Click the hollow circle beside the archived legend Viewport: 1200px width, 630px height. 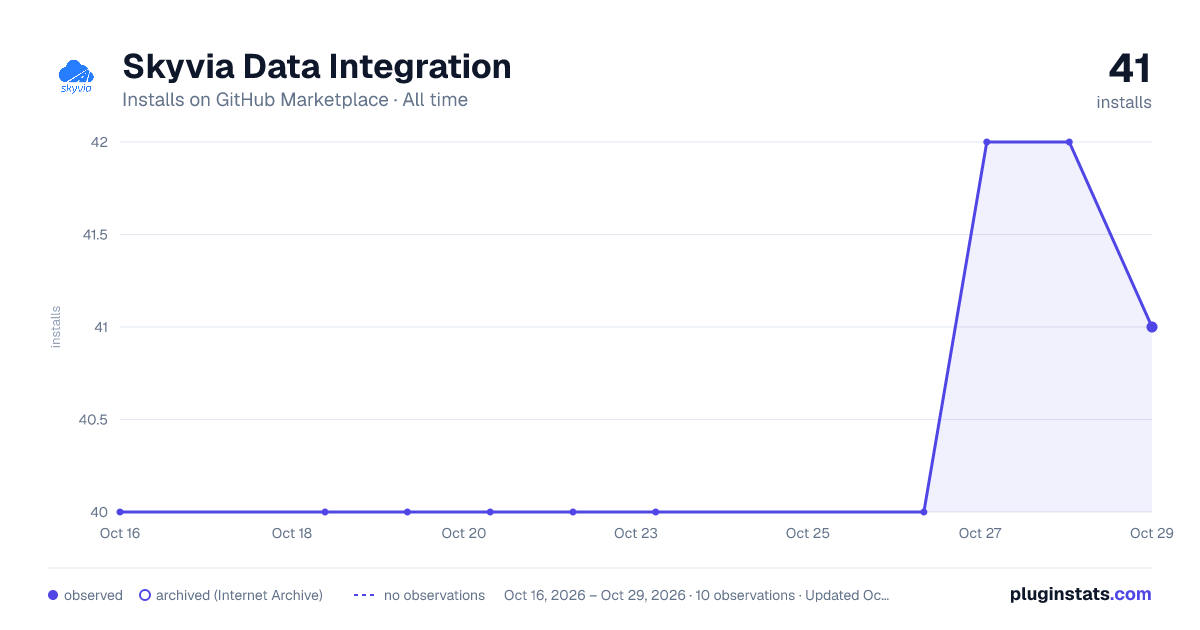144,595
